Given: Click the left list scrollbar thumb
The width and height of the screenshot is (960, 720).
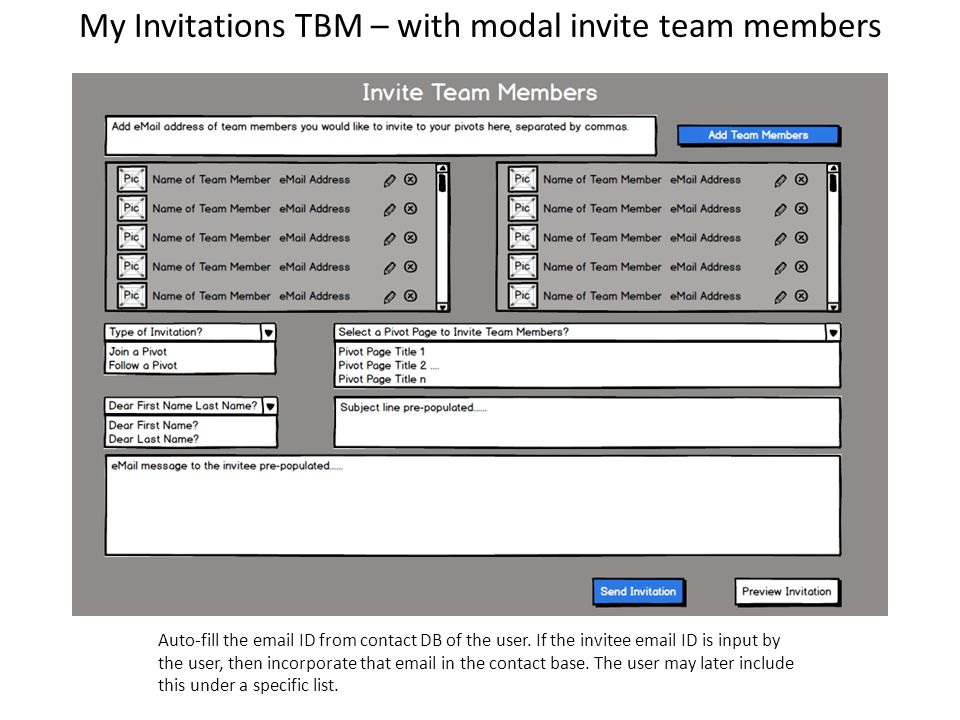Looking at the screenshot, I should coord(442,183).
